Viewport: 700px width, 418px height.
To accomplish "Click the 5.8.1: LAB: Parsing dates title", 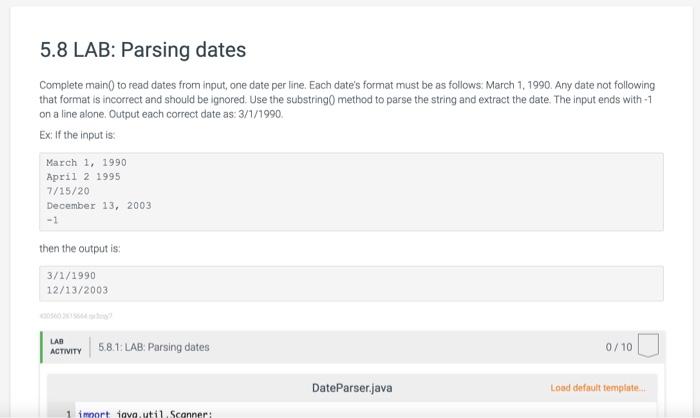I will 154,347.
